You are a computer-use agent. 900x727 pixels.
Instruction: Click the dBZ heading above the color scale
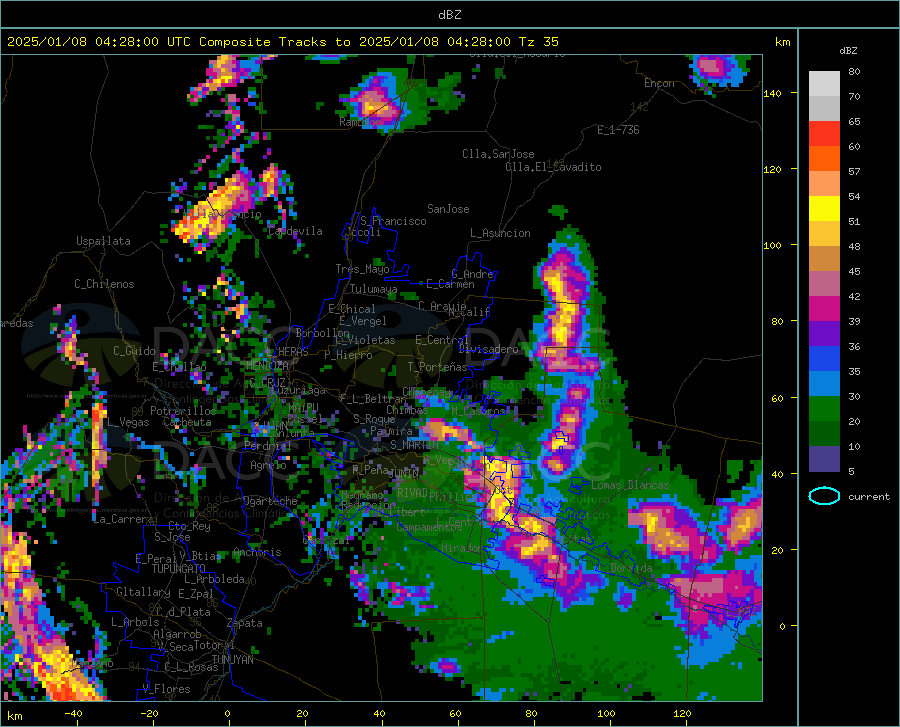848,50
